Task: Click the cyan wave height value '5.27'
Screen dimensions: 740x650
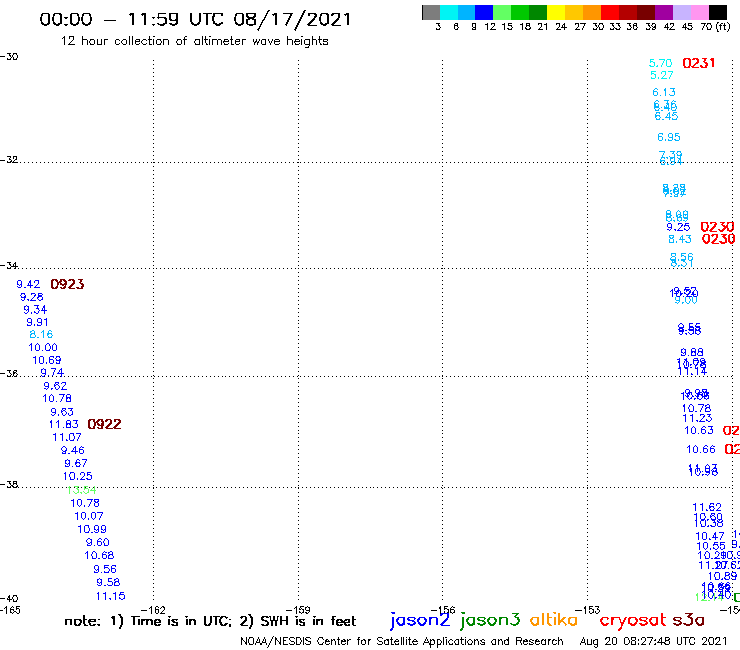Action: [x=662, y=75]
